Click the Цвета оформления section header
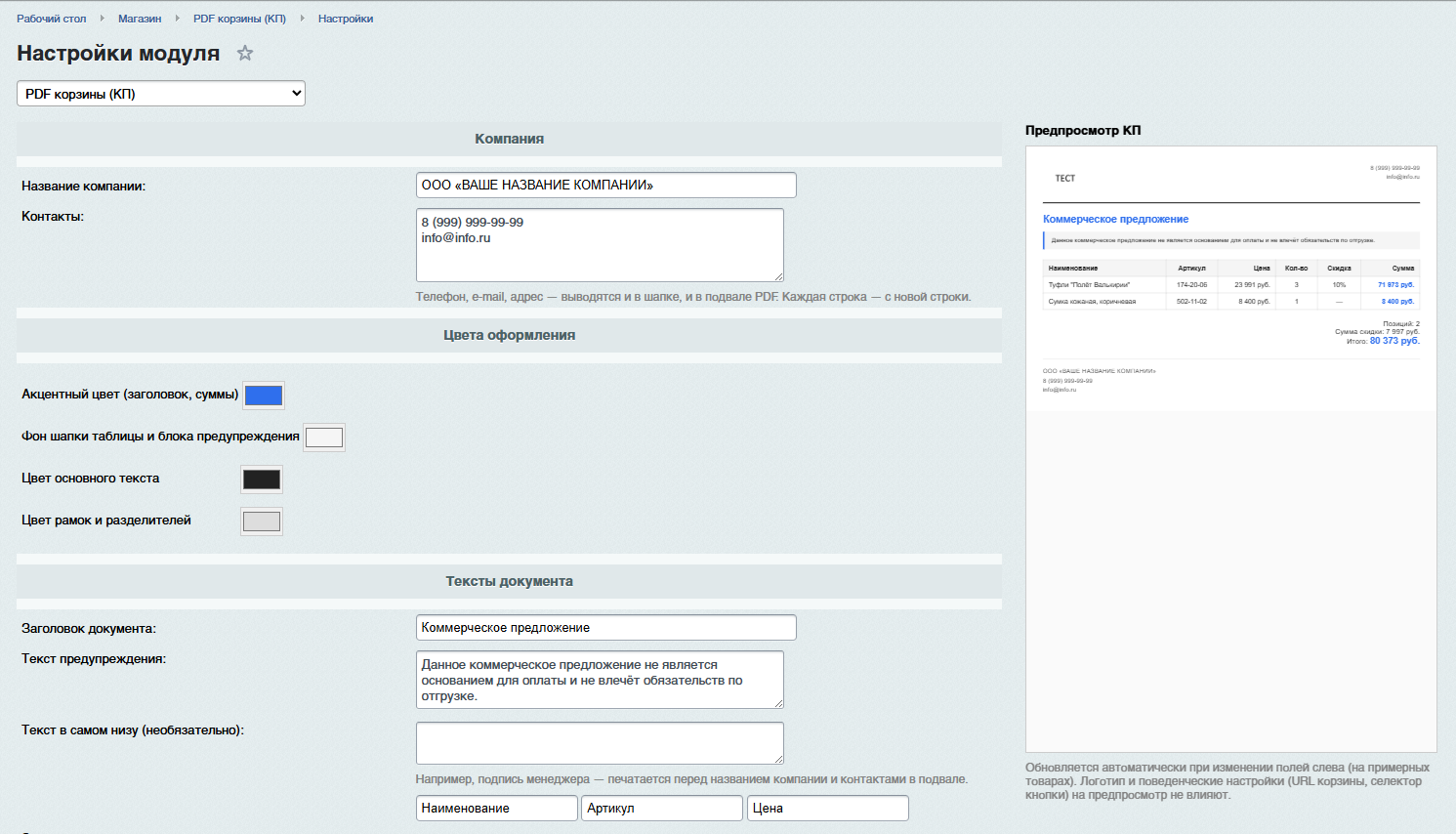1456x834 pixels. point(509,335)
